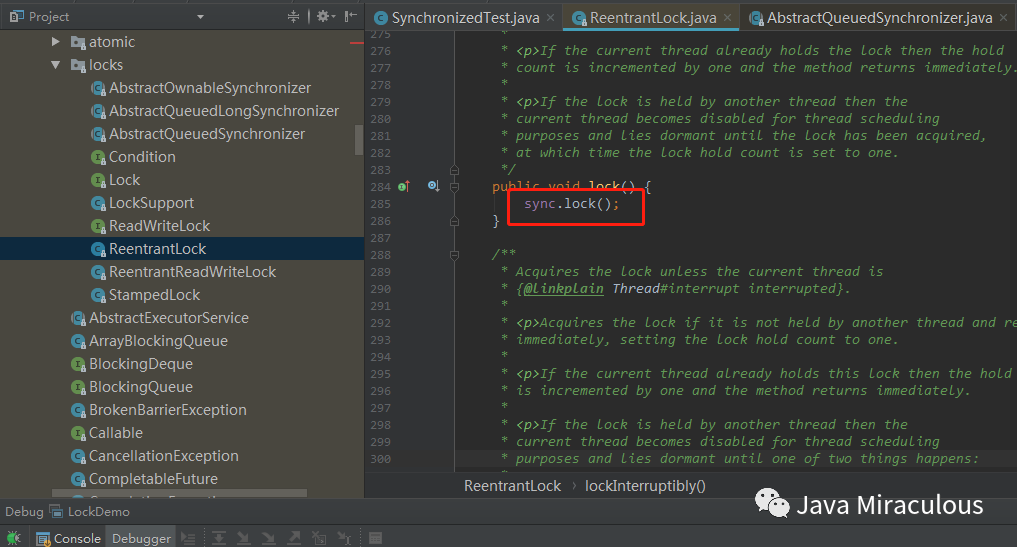Viewport: 1017px width, 547px height.
Task: Select the Lock interface in tree
Action: tap(116, 180)
